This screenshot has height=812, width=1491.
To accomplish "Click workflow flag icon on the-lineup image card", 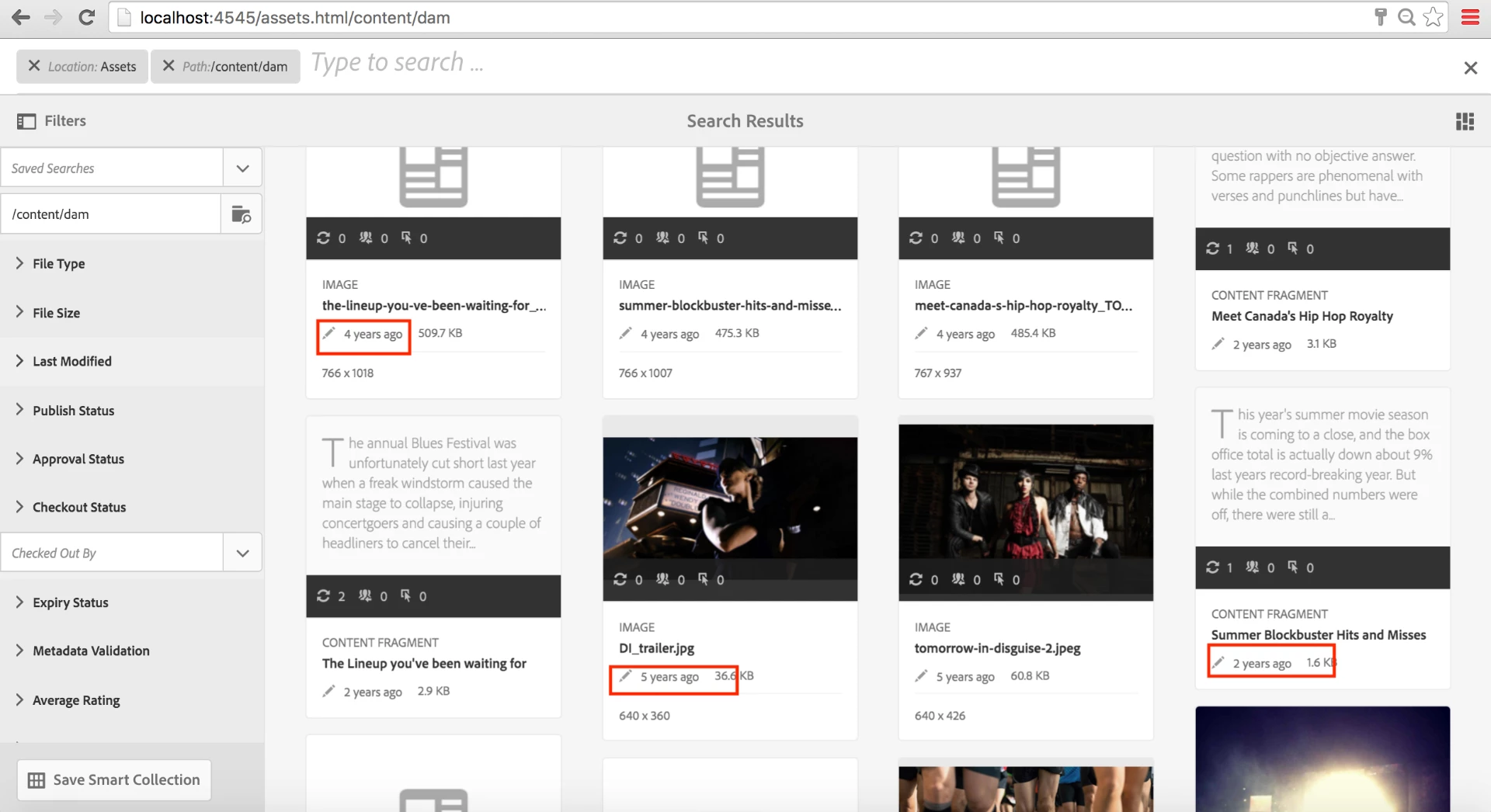I will point(406,238).
